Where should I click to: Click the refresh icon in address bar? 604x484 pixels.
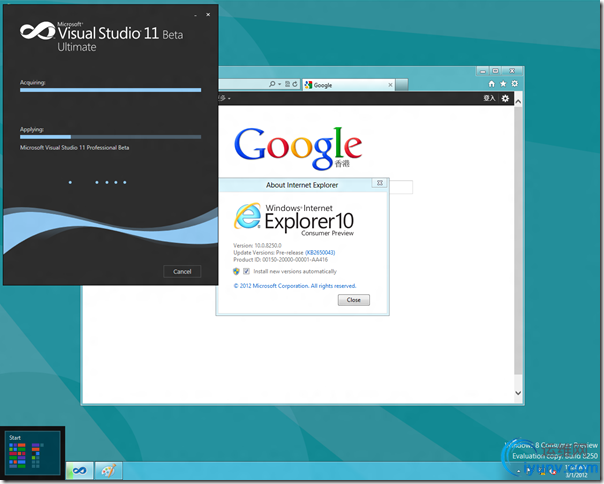click(295, 84)
